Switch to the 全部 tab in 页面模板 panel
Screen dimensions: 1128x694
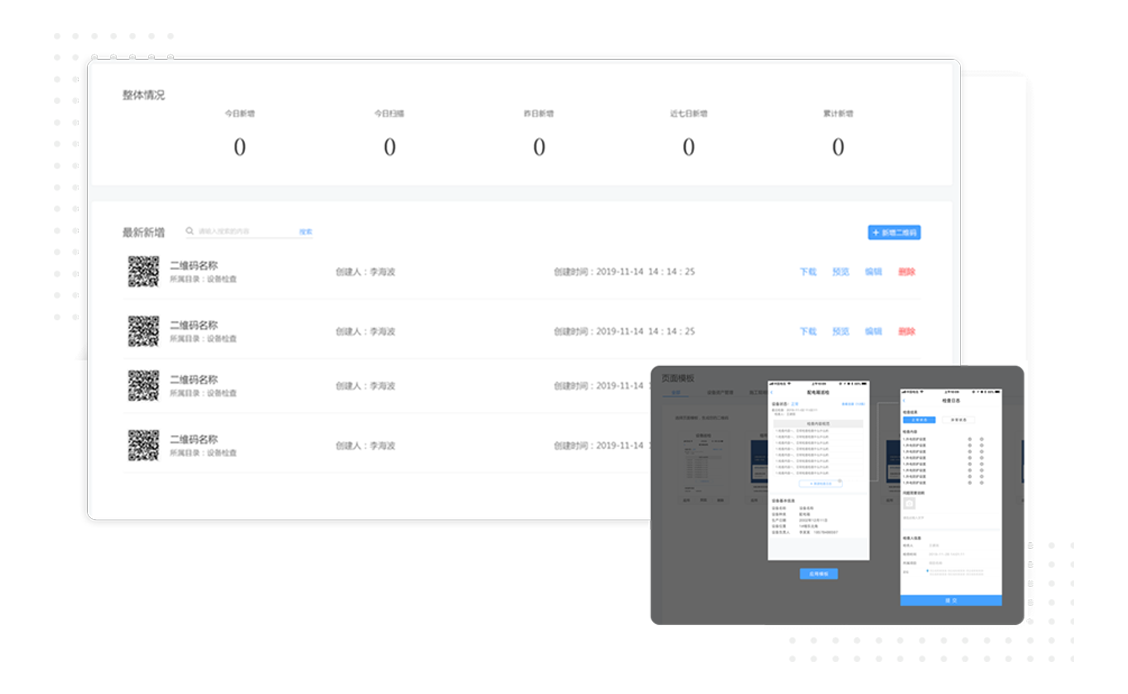[x=676, y=392]
